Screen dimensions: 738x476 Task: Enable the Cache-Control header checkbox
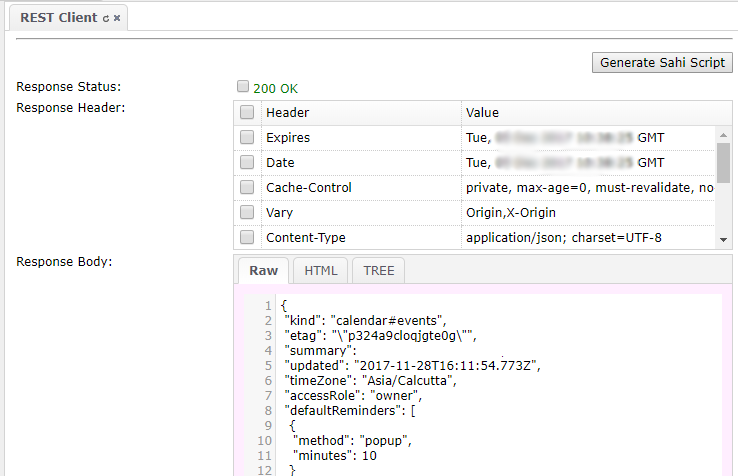tap(247, 187)
